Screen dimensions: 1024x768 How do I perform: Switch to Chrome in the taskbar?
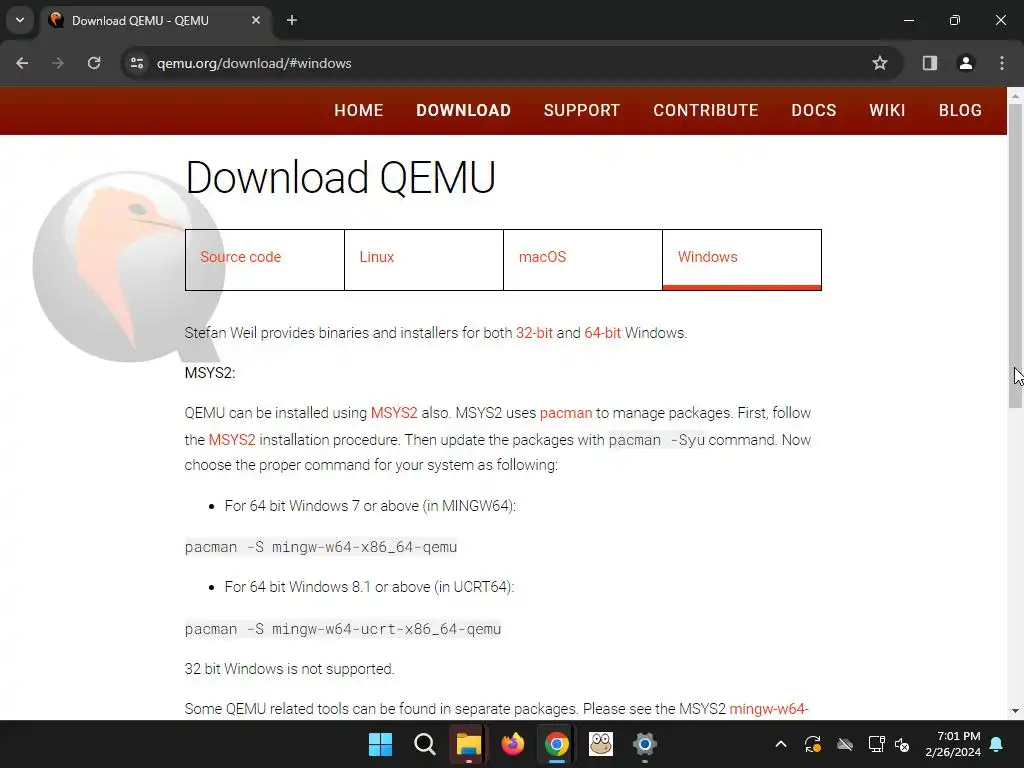tap(556, 744)
